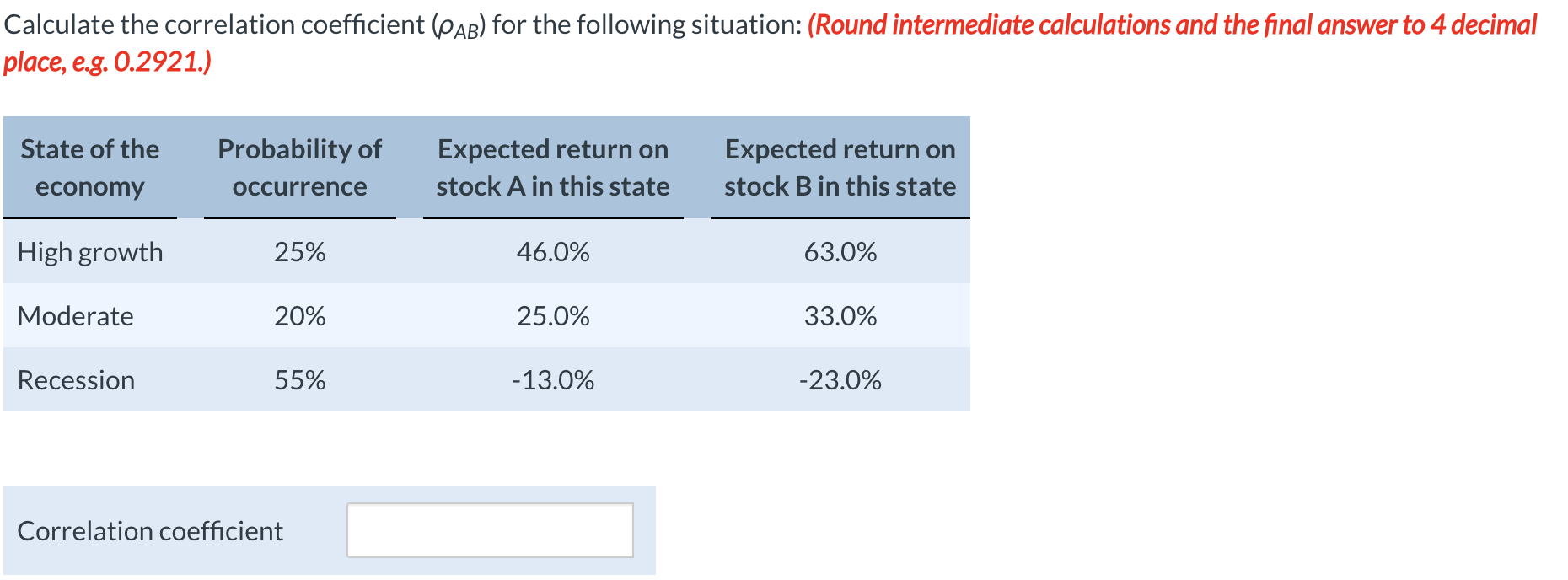Click the 46.0% stock A return
The height and width of the screenshot is (580, 1568).
pos(553,251)
